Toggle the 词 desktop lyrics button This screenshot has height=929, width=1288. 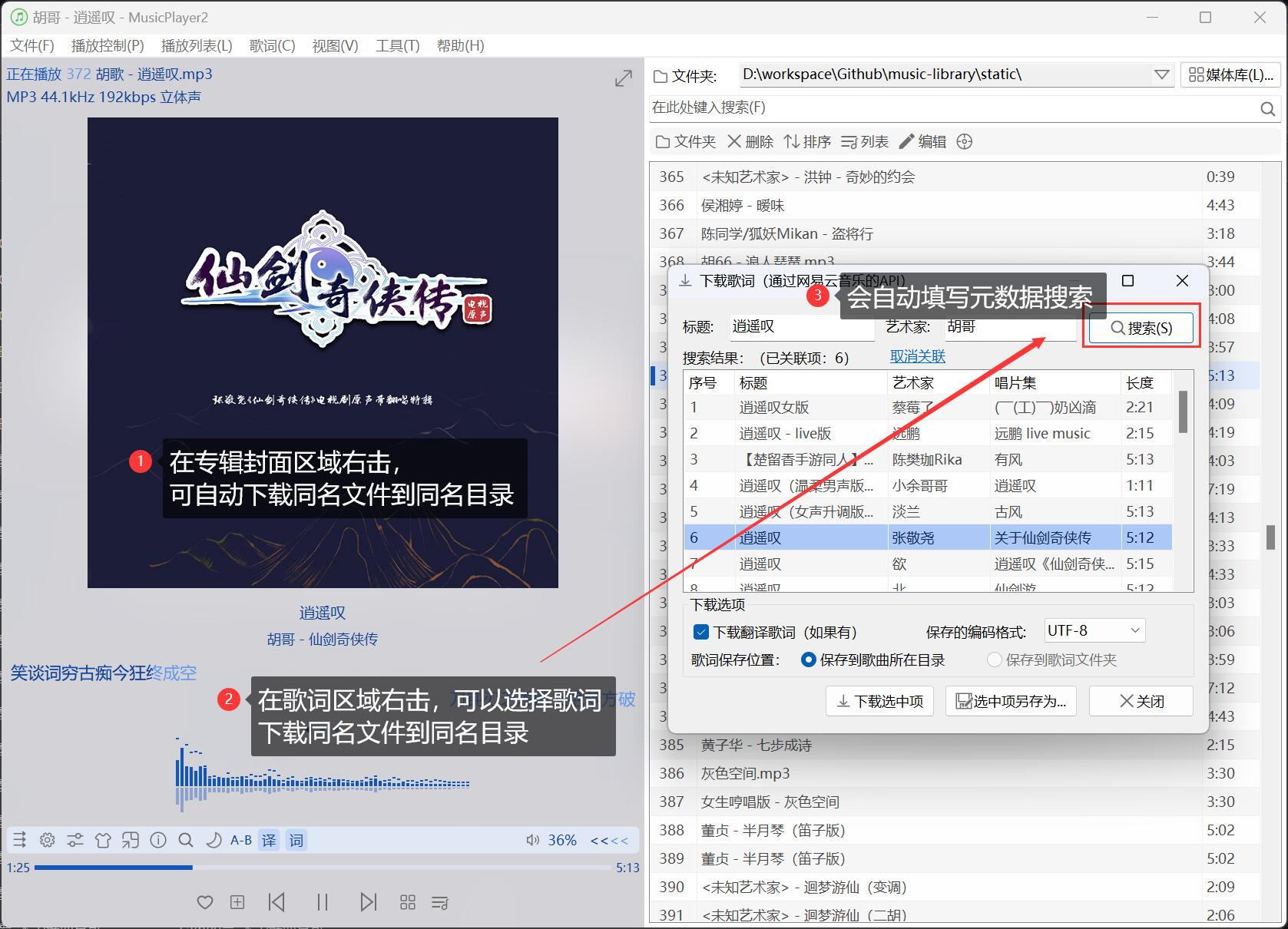click(x=296, y=840)
